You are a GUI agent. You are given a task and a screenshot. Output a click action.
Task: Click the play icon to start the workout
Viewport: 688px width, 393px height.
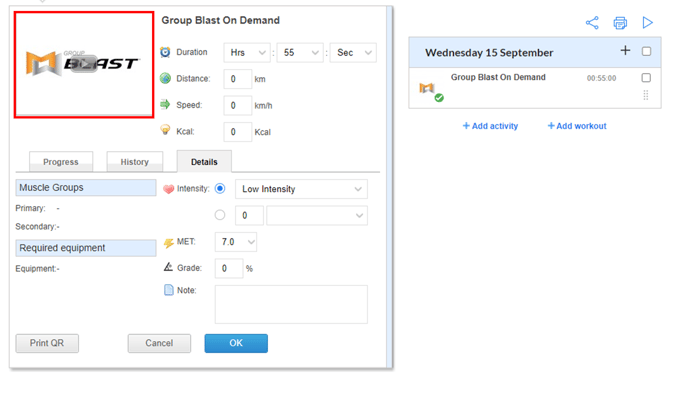648,22
